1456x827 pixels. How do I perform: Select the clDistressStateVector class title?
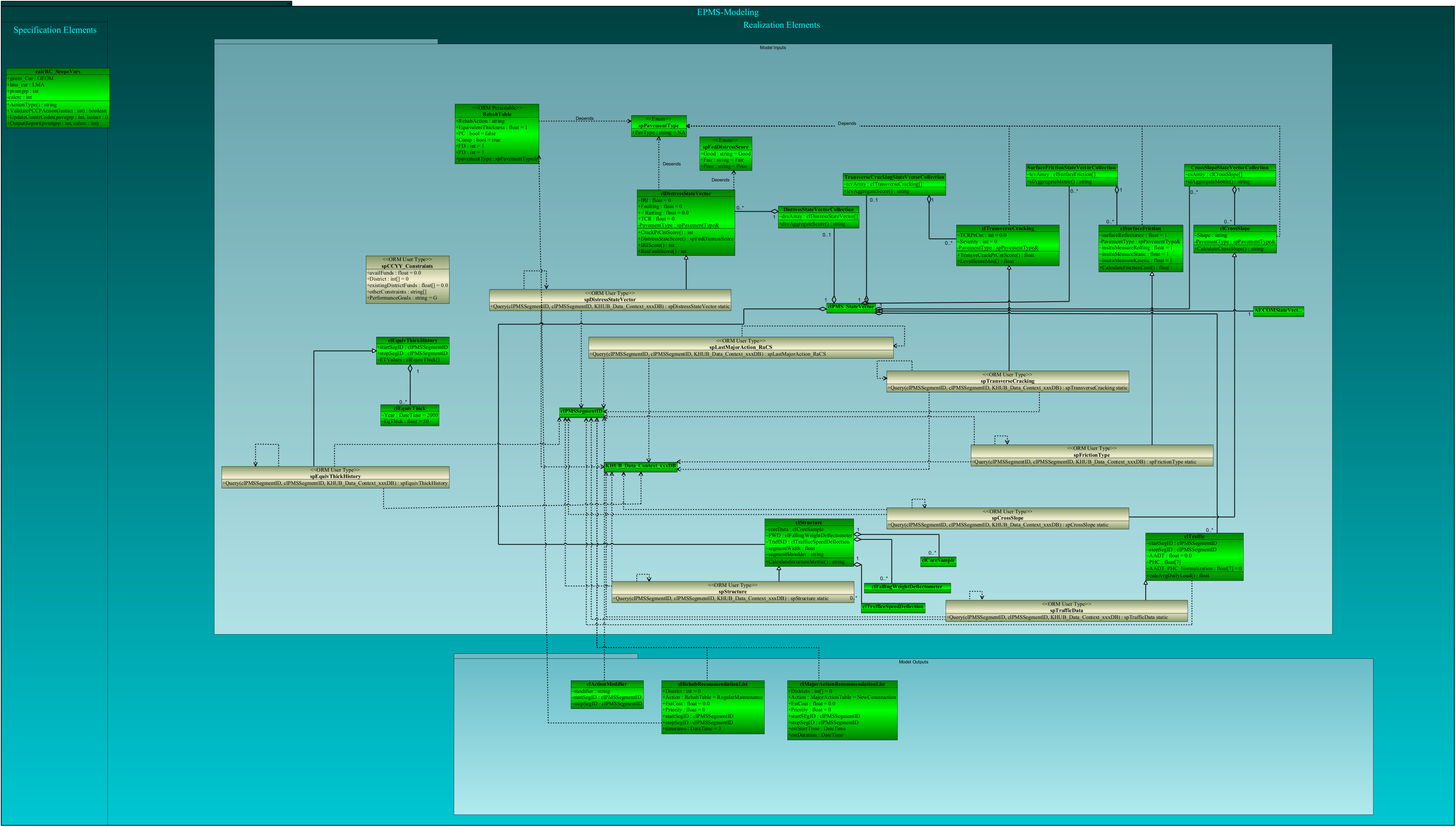pos(686,194)
